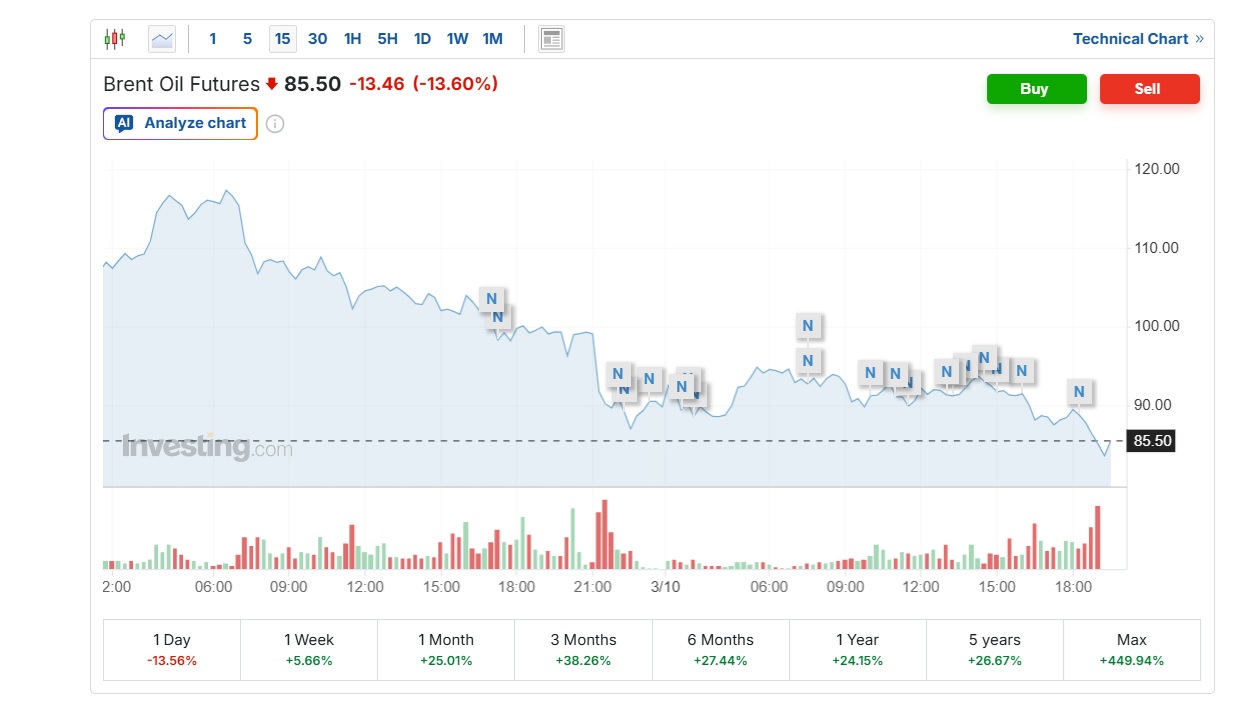Open the topmost news marker near 100.00
Image resolution: width=1250 pixels, height=723 pixels.
point(808,326)
